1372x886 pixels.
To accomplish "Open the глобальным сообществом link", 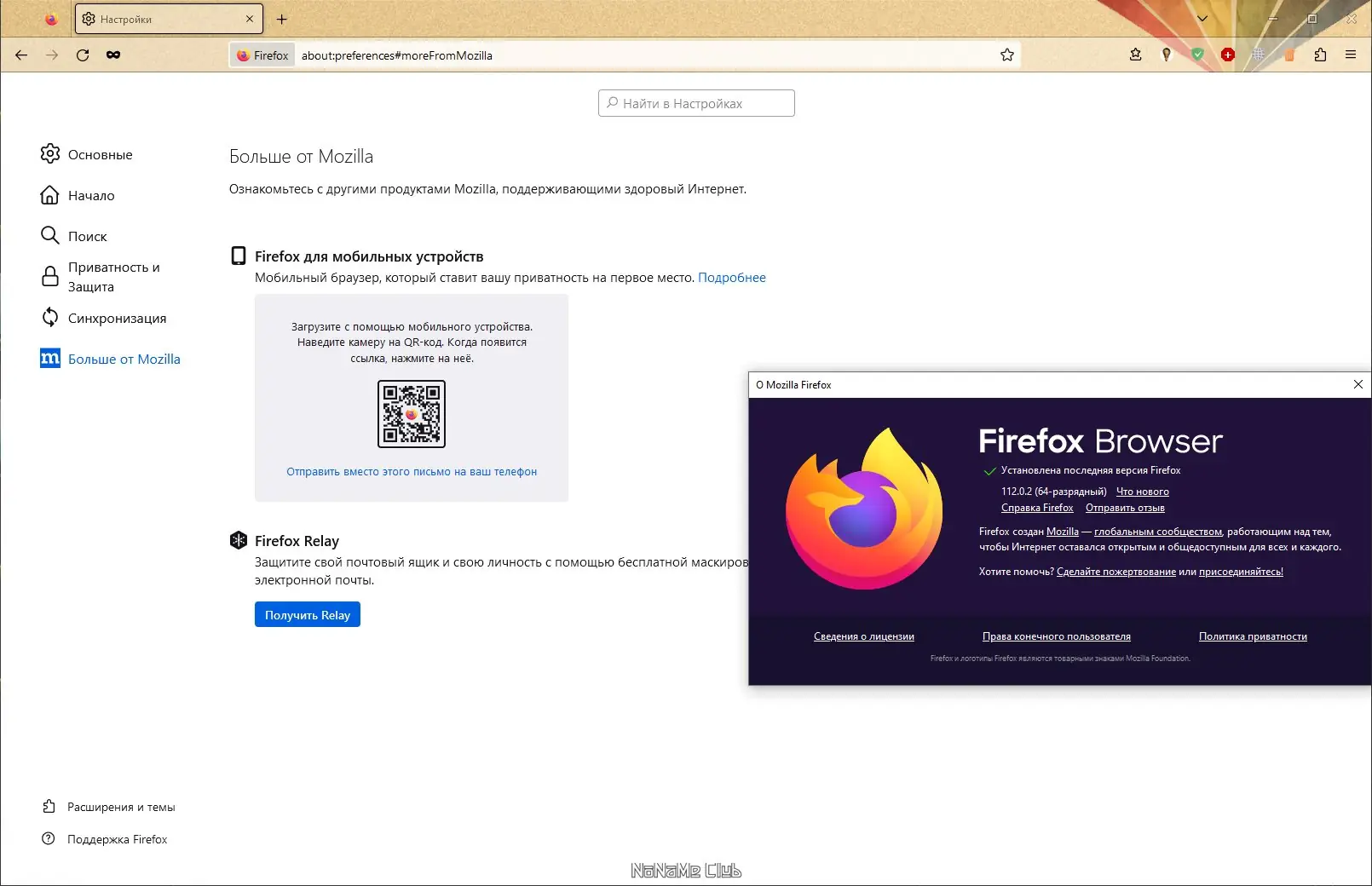I will (x=1158, y=532).
